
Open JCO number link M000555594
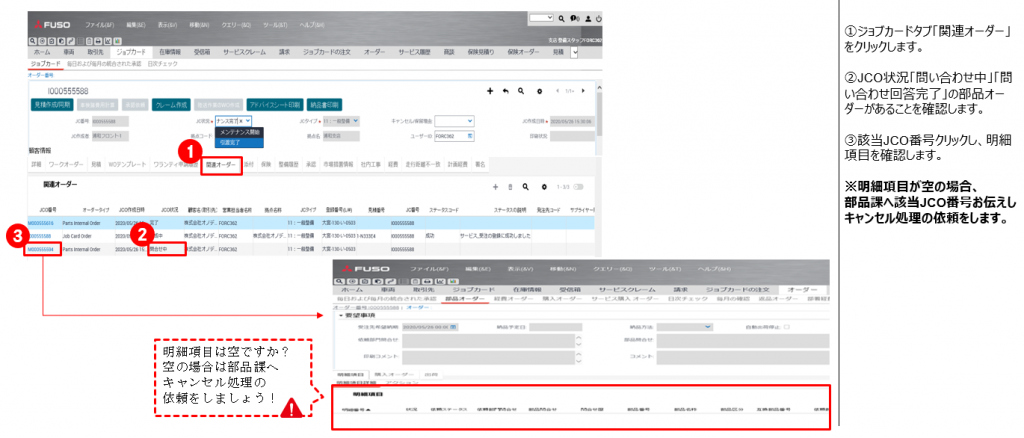tap(40, 249)
